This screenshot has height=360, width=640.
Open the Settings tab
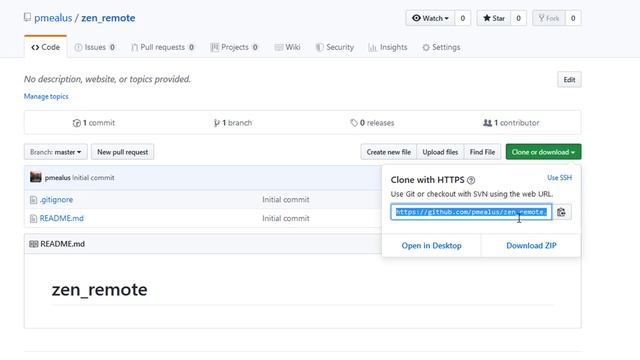(441, 47)
